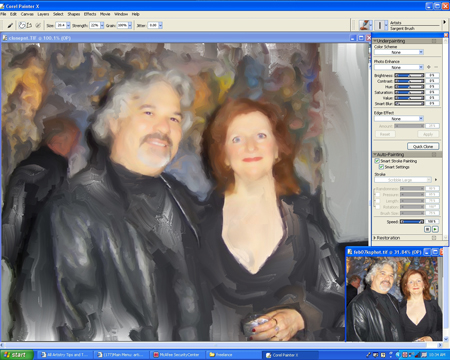Click the Quick Clone button

[x=423, y=146]
